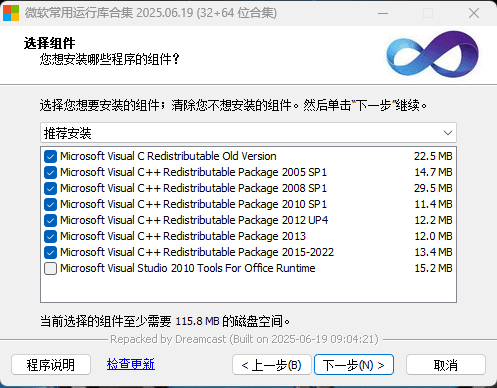Viewport: 497px width, 388px height.
Task: Uncheck Visual C++ 2012 UP4 checkbox
Action: 50,220
